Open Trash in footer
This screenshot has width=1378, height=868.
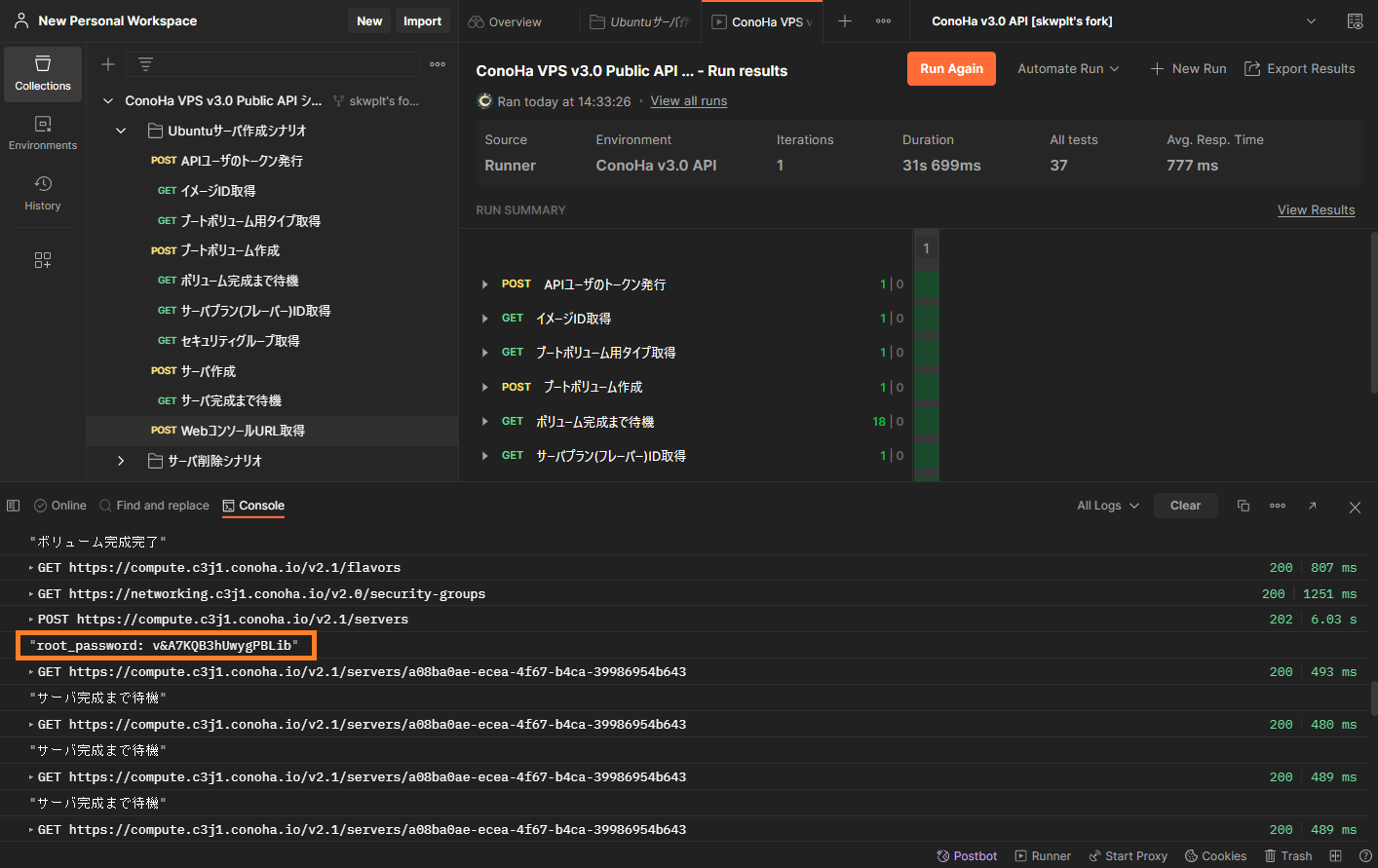point(1287,856)
